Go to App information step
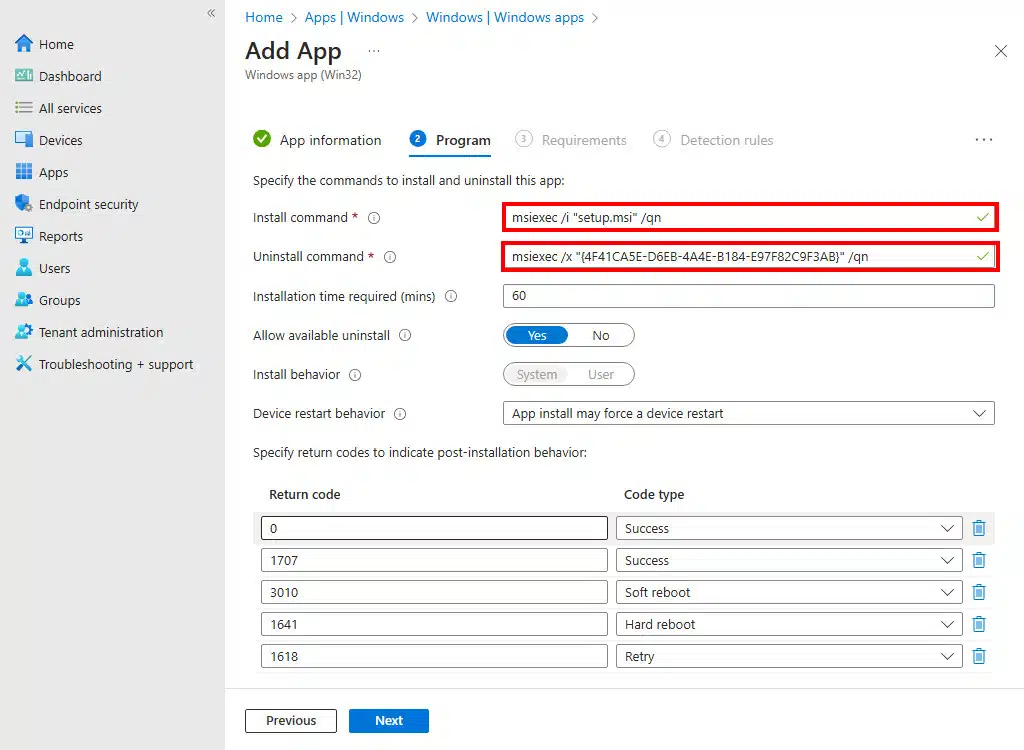The image size is (1024, 750). [x=317, y=140]
